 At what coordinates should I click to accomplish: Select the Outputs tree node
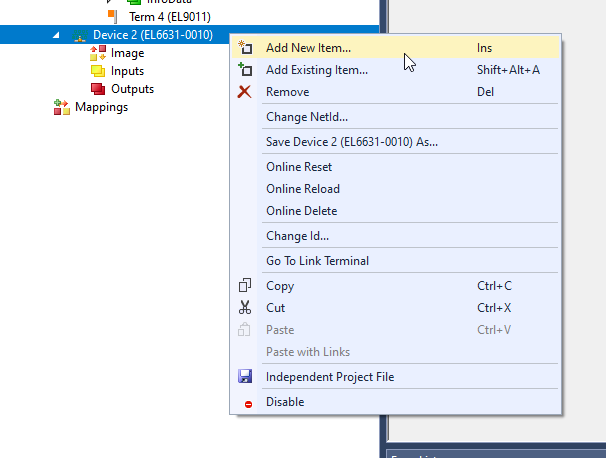(x=132, y=89)
